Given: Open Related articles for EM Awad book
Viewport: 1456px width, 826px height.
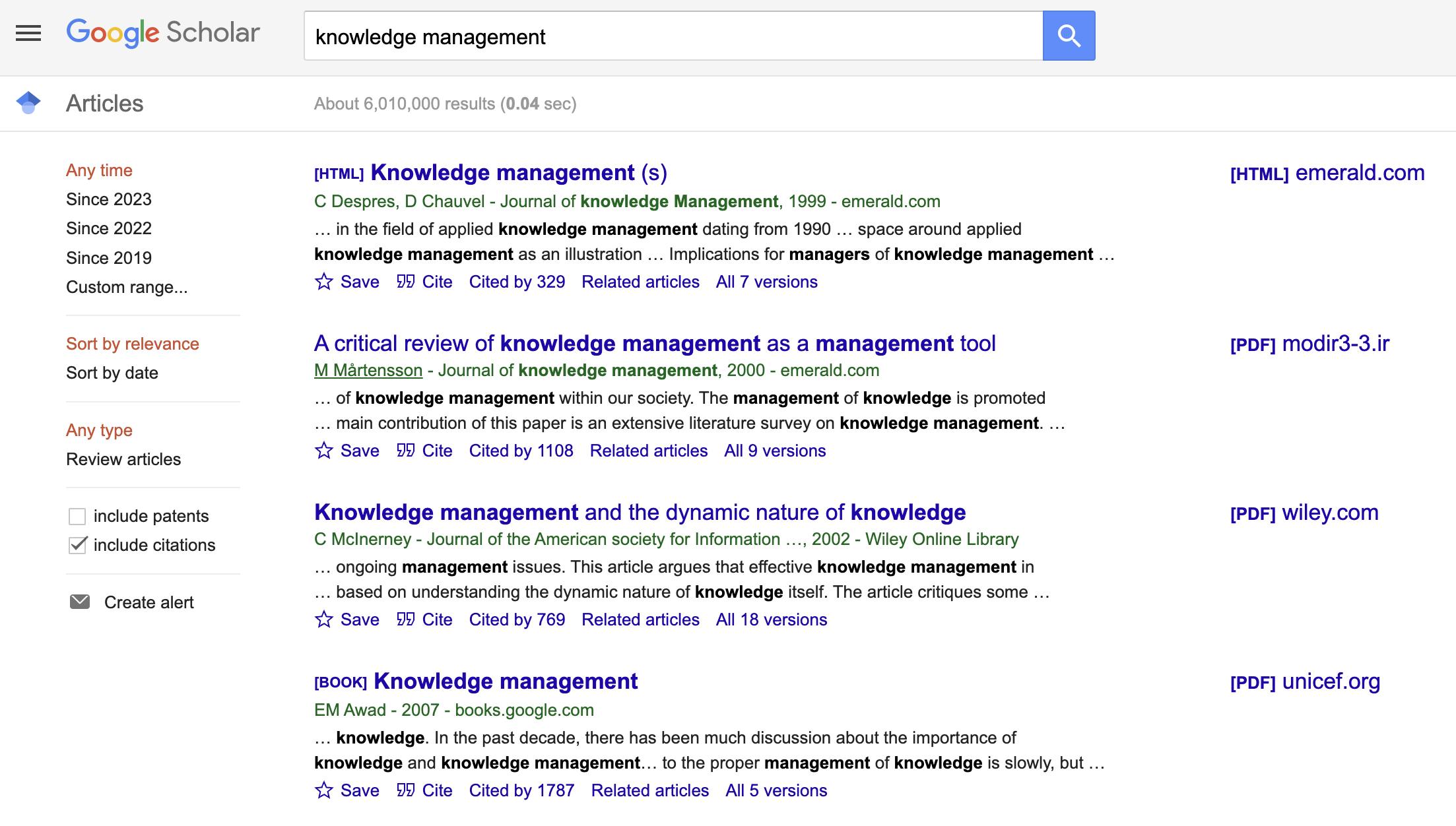Looking at the screenshot, I should [x=650, y=790].
